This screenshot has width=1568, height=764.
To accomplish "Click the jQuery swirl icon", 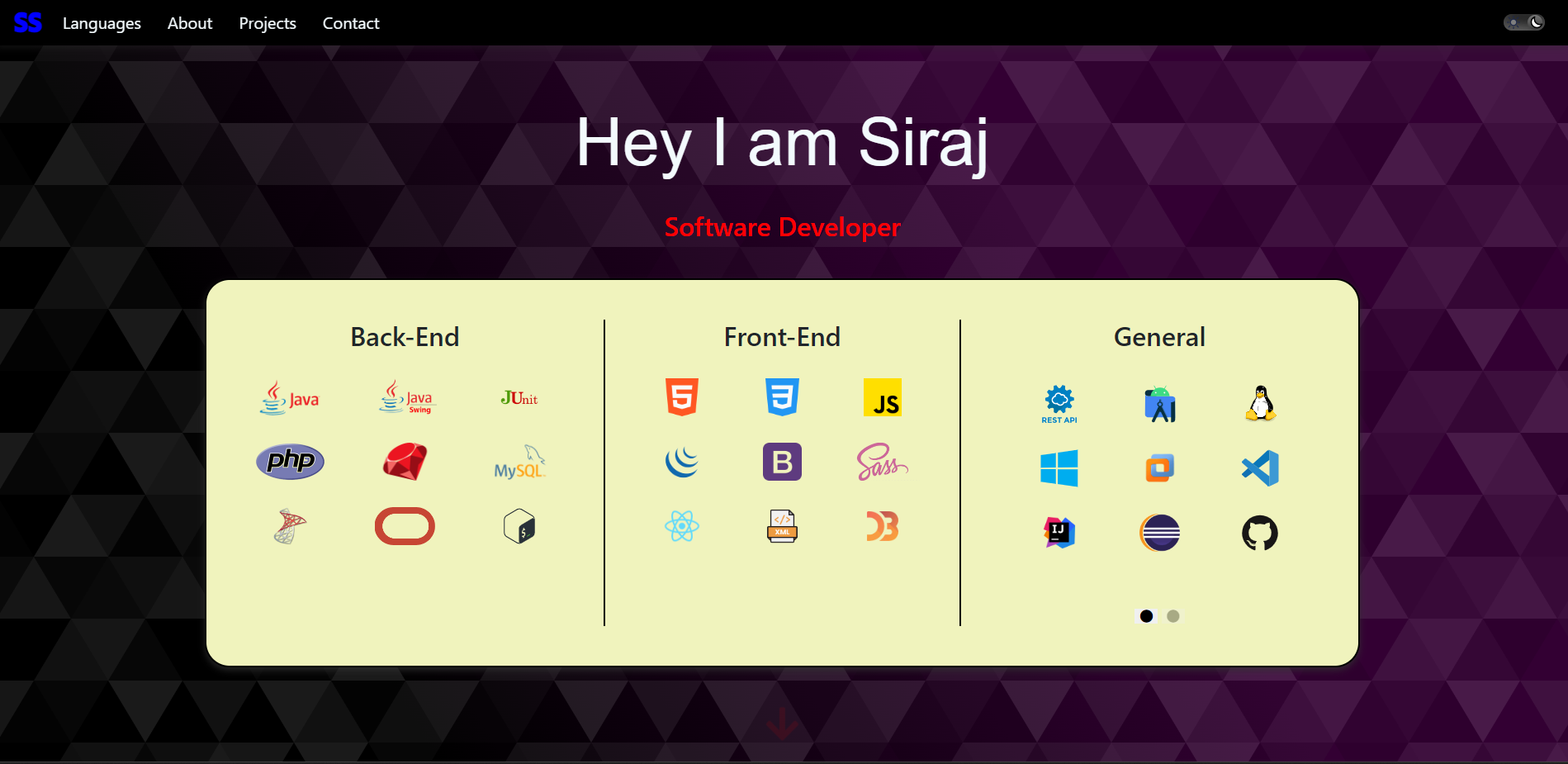I will (682, 462).
